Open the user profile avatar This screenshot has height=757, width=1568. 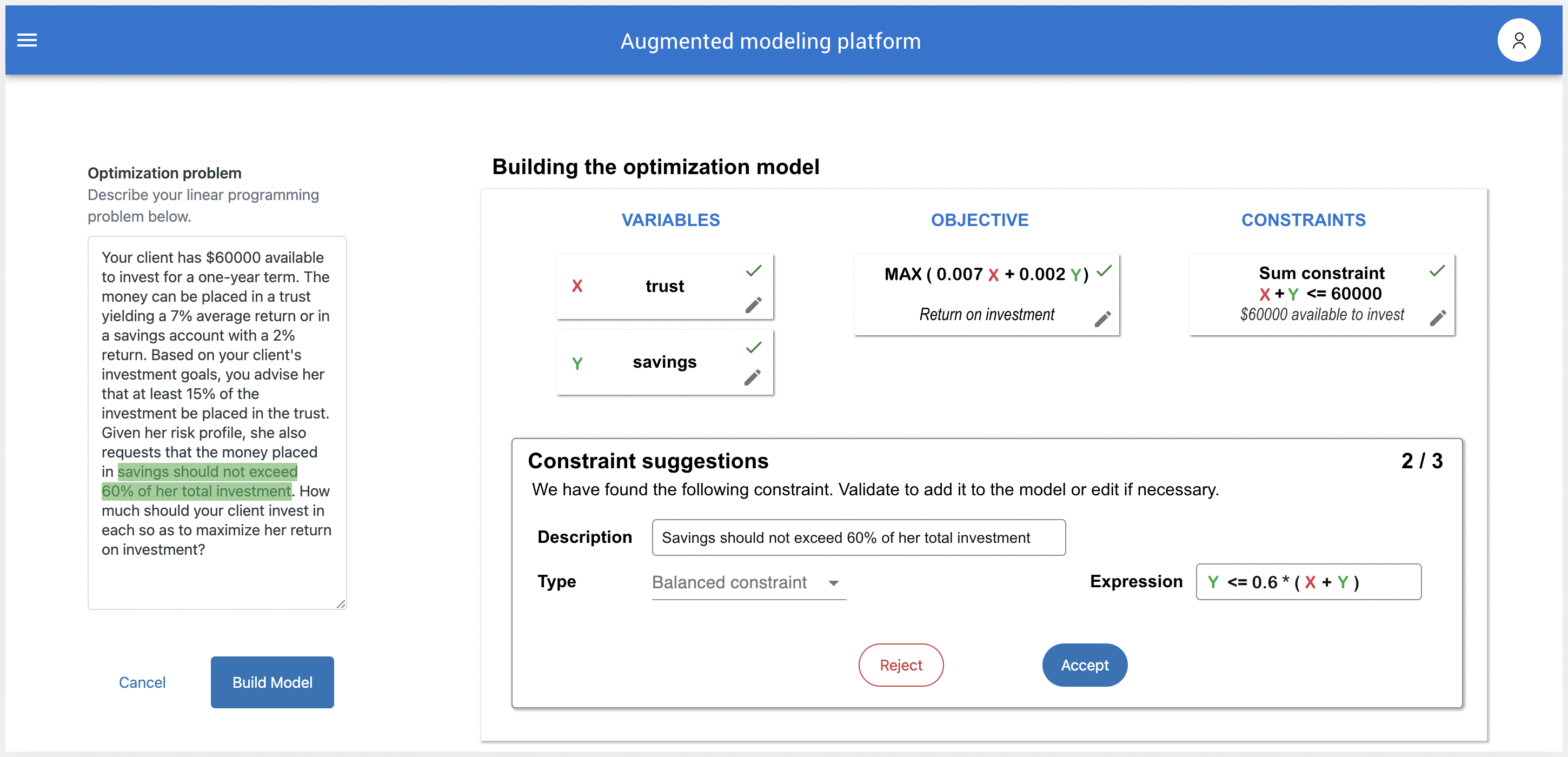pos(1518,40)
